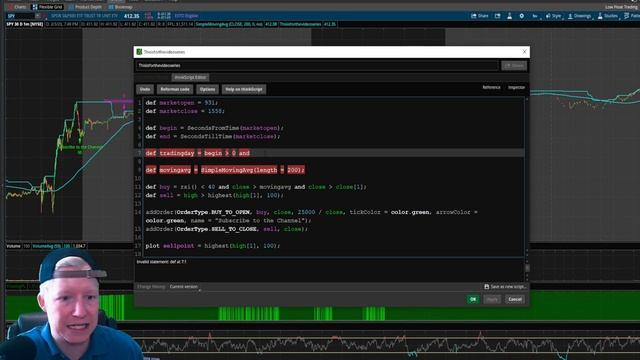Click code line 'def marketclose = 1558'
Screen dimensions: 640x360
click(x=185, y=111)
